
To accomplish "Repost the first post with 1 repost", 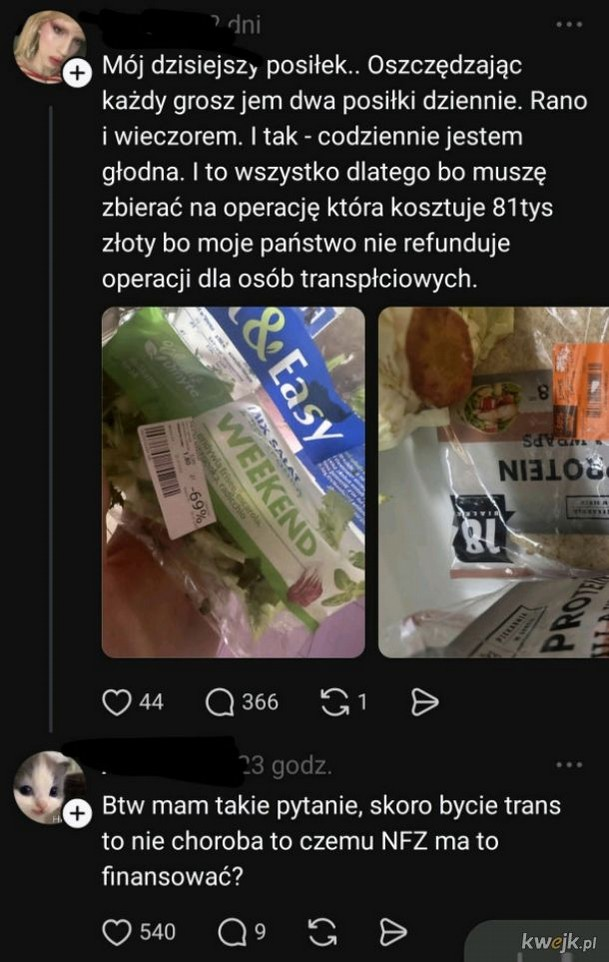I will point(334,702).
